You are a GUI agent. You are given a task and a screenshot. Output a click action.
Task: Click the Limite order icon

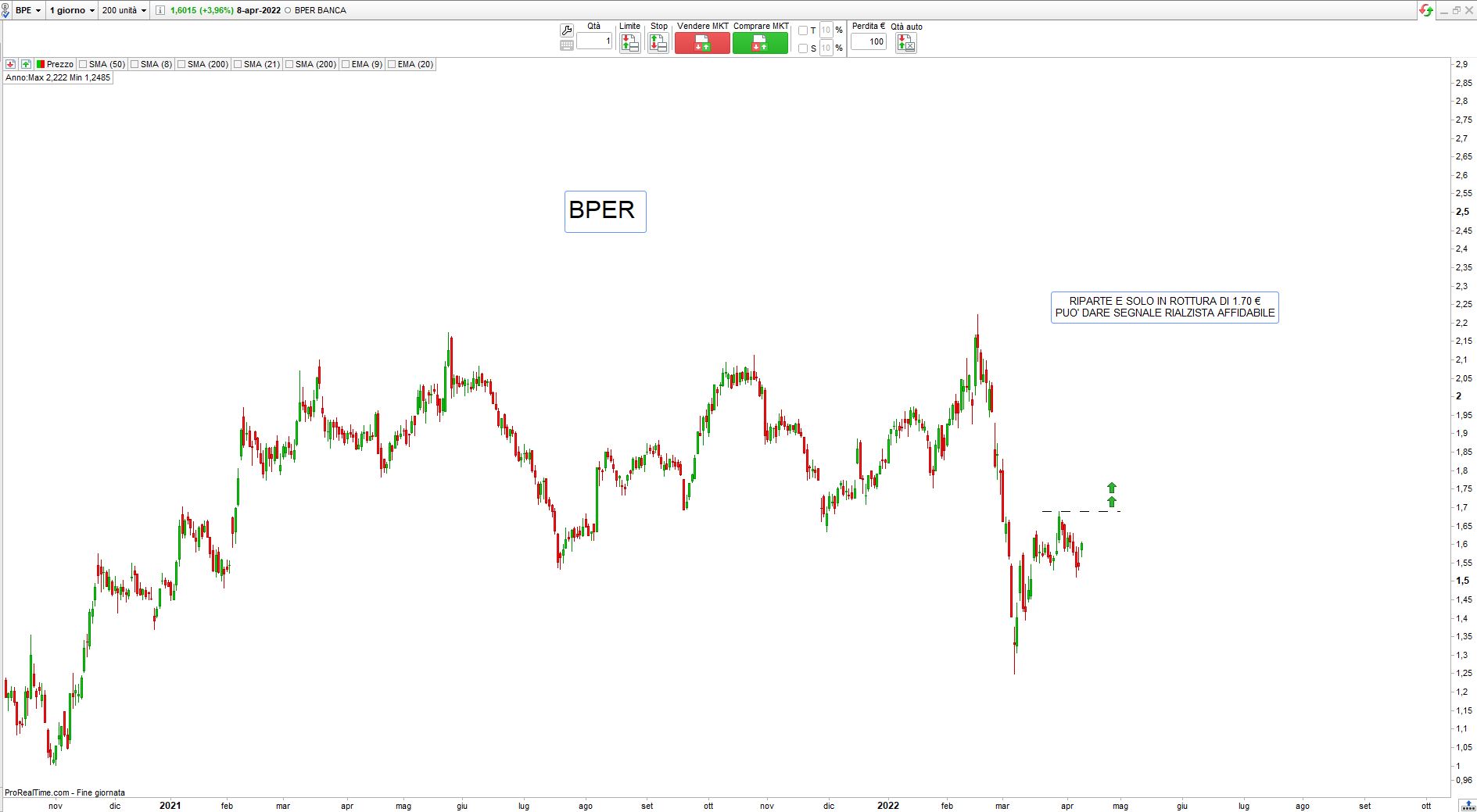pyautogui.click(x=629, y=44)
